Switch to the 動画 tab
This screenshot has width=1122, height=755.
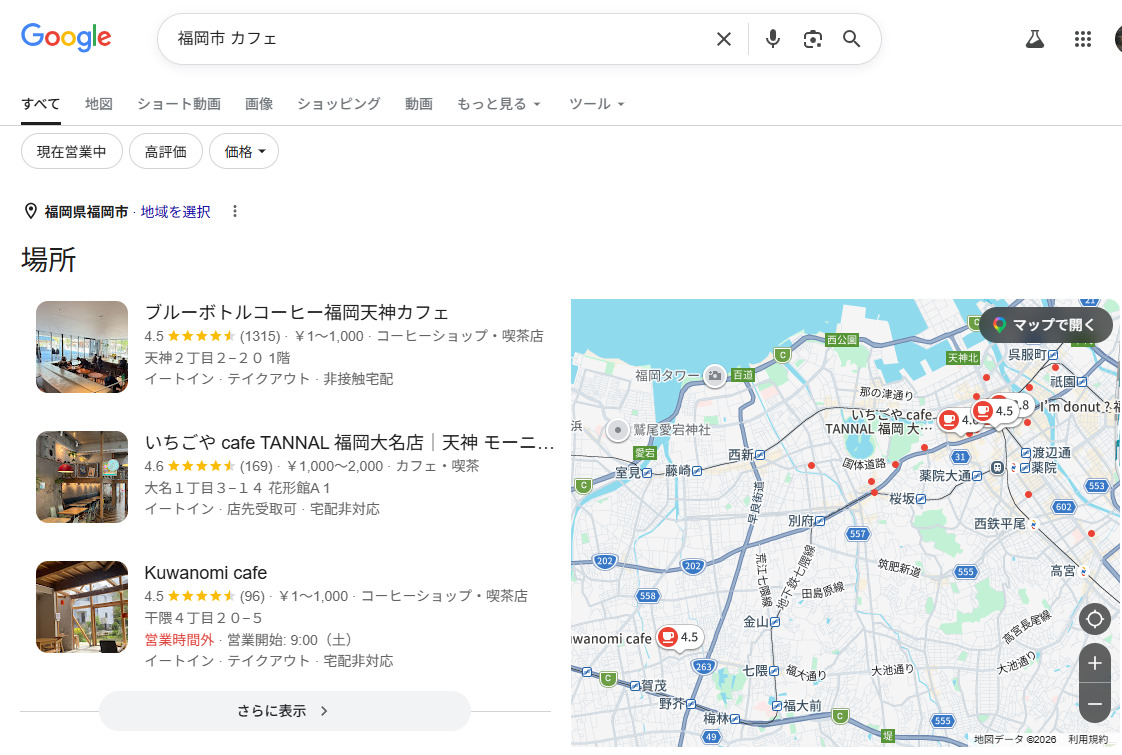click(419, 104)
